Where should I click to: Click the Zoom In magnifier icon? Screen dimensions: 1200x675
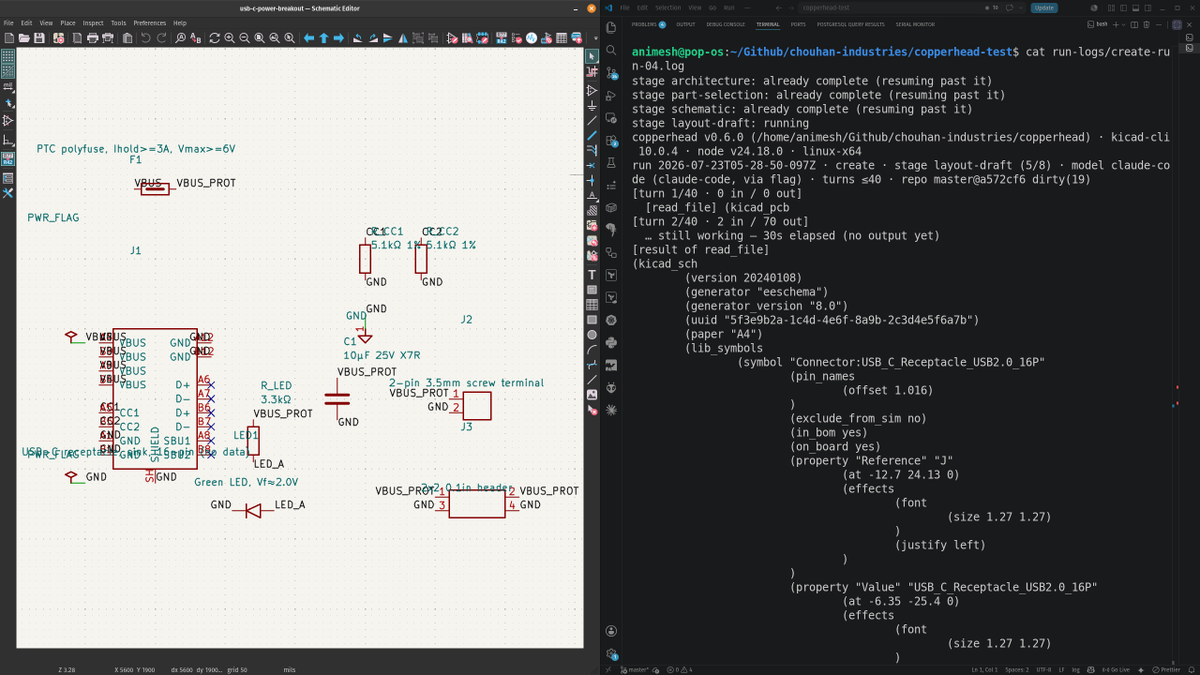click(x=229, y=38)
